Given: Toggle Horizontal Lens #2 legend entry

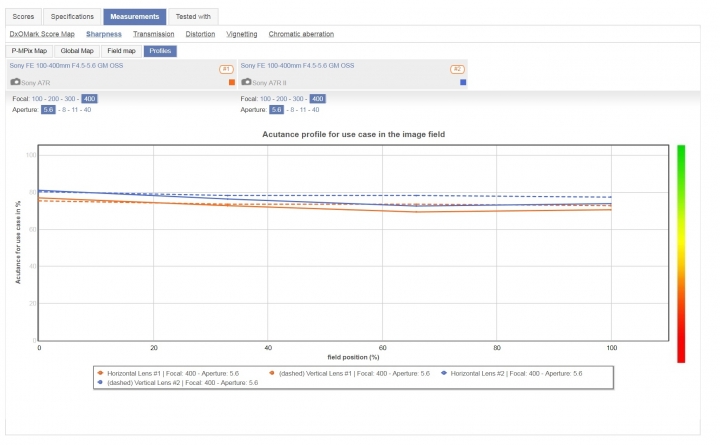Looking at the screenshot, I should point(512,373).
